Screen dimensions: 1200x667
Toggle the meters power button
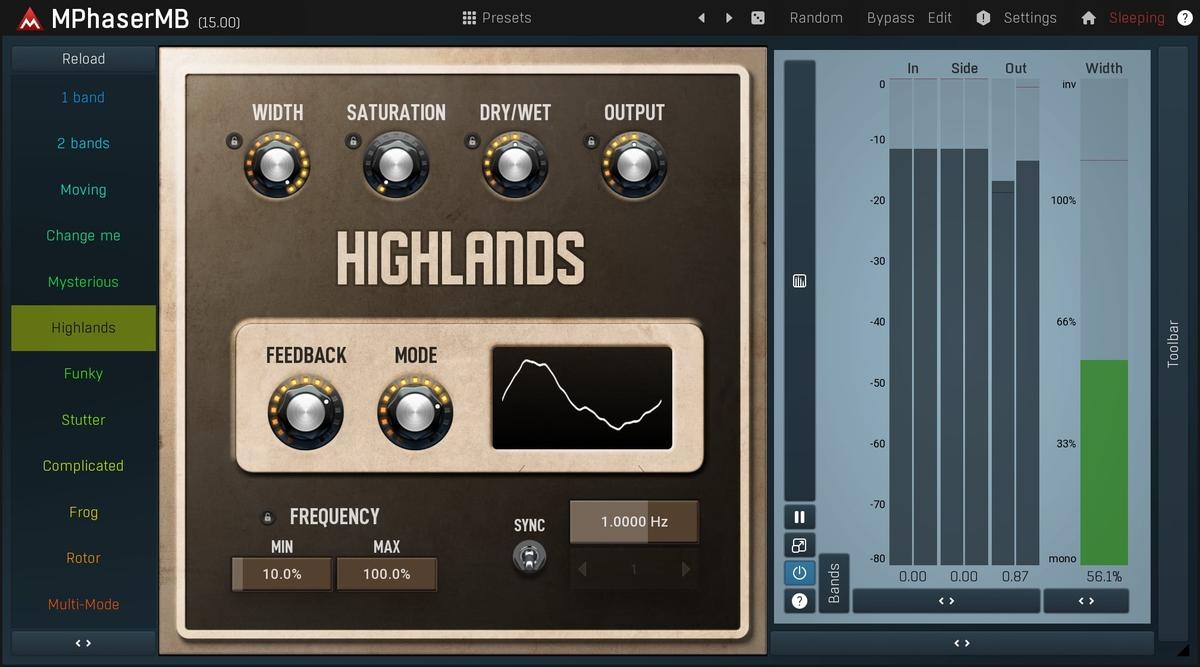pos(799,573)
